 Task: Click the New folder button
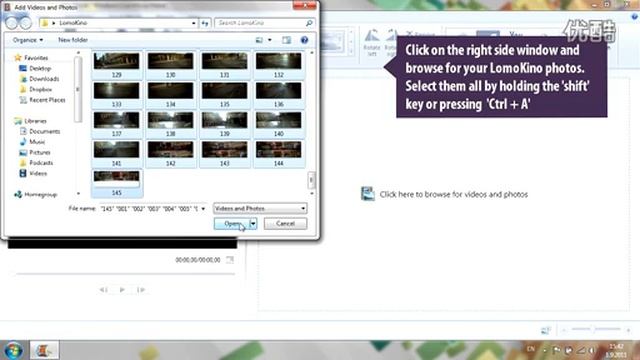[73, 40]
